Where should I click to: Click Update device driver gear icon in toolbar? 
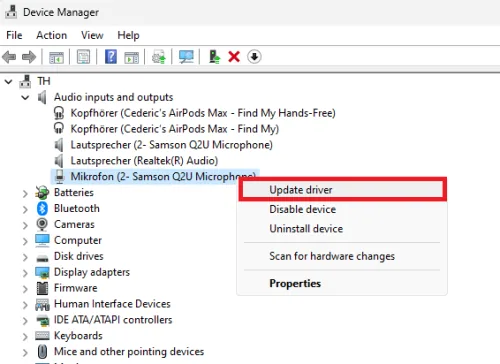[x=159, y=57]
